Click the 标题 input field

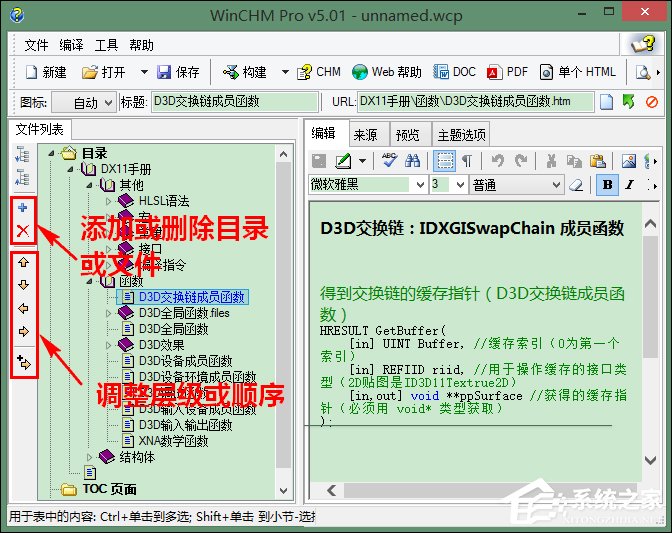click(234, 102)
